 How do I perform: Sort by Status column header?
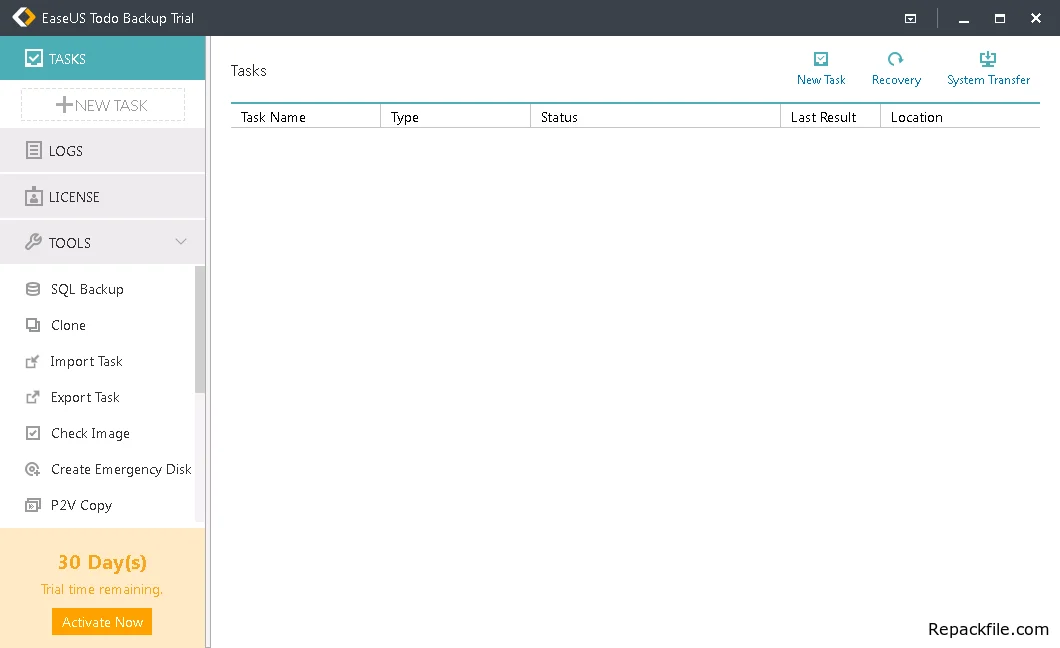(656, 117)
